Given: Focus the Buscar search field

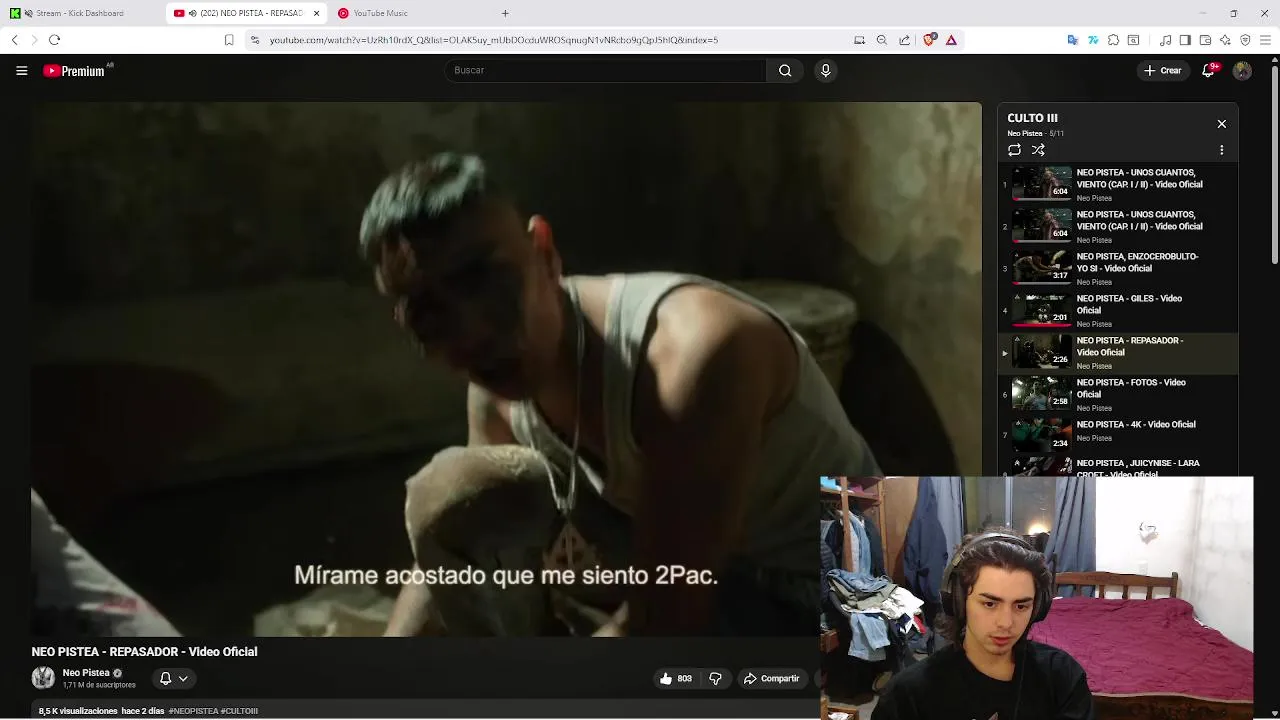Looking at the screenshot, I should pos(605,70).
